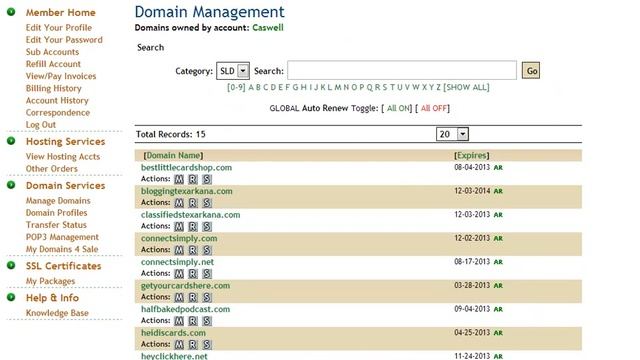Open the Caswell account name link
This screenshot has width=640, height=360.
(268, 28)
